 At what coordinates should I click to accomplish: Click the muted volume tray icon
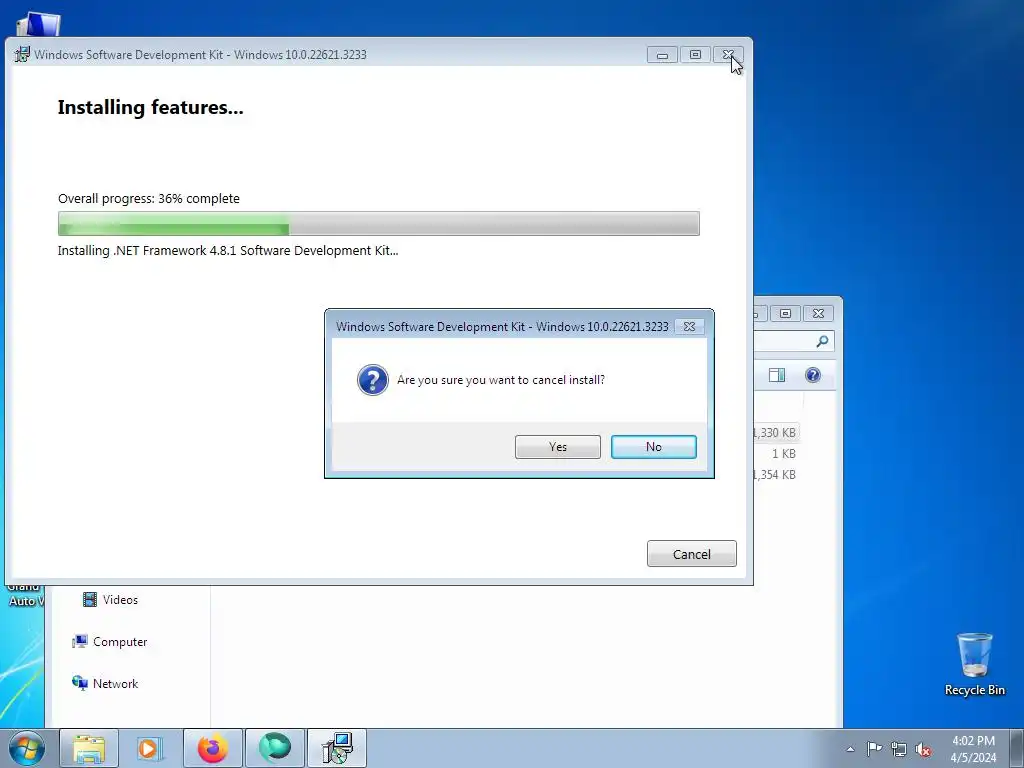click(x=923, y=749)
